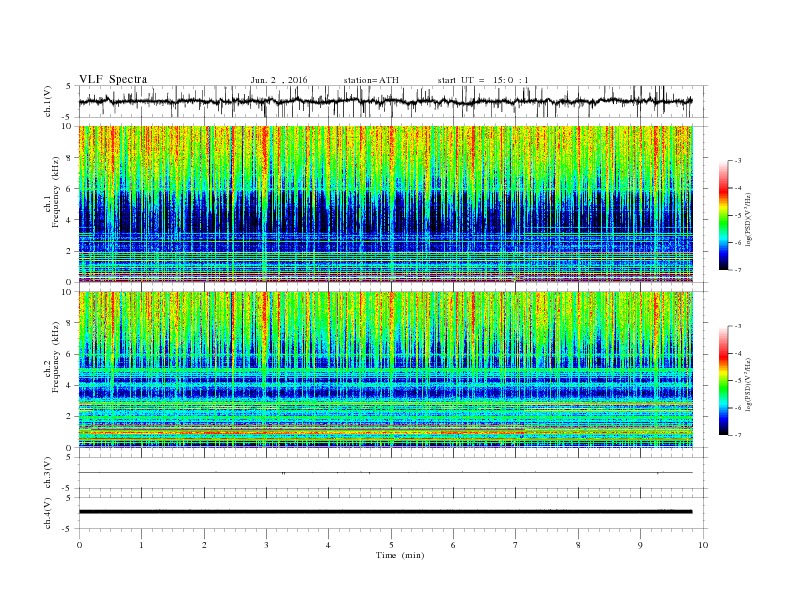The height and width of the screenshot is (612, 792).
Task: Click time axis tick label "10" at bottom
Action: click(x=703, y=545)
